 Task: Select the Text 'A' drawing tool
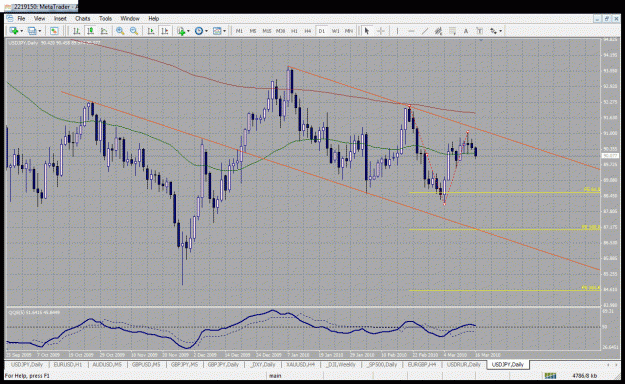(x=466, y=31)
